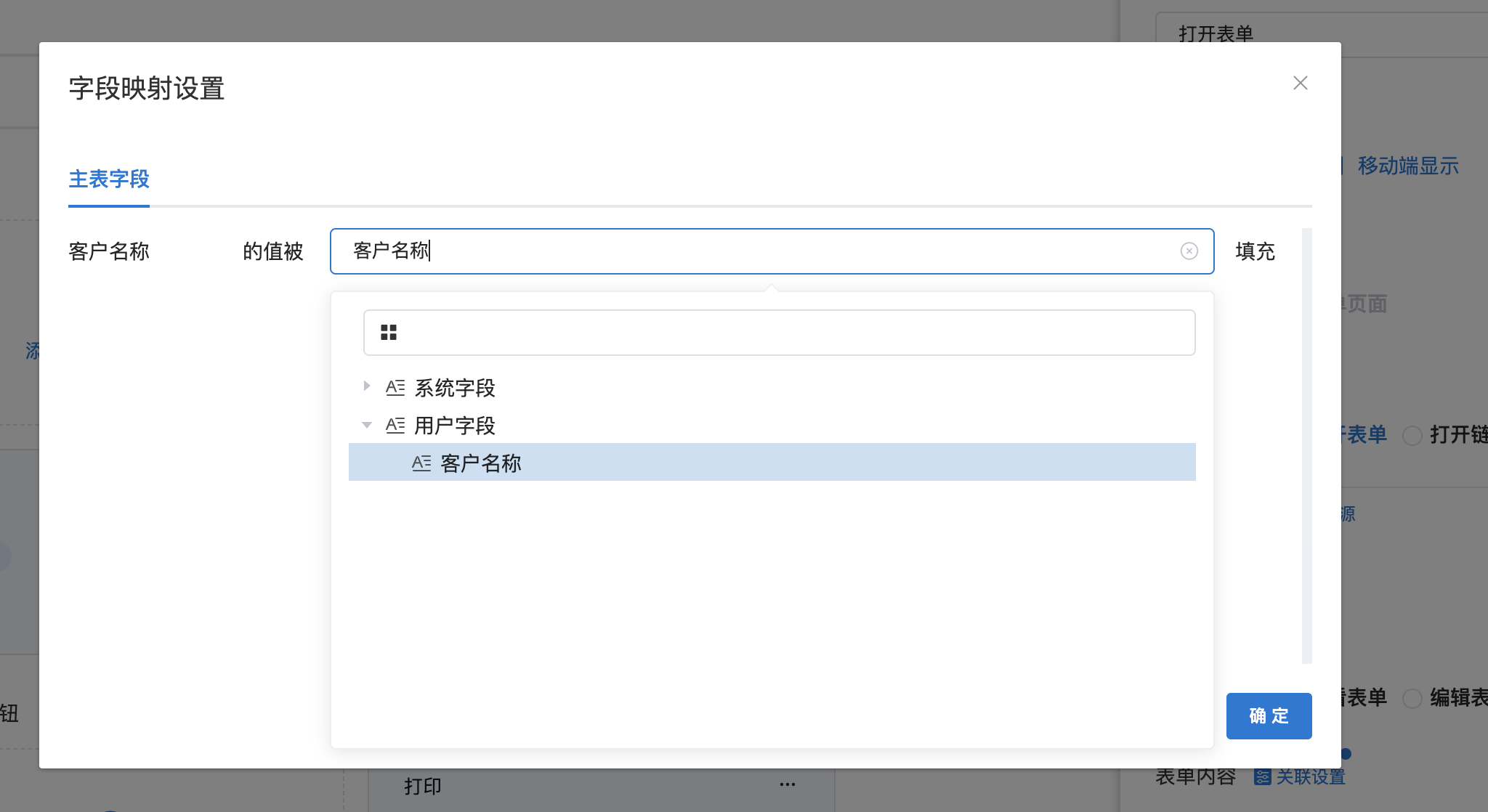1488x812 pixels.
Task: Click the text icon beside 用户字段
Action: point(395,426)
